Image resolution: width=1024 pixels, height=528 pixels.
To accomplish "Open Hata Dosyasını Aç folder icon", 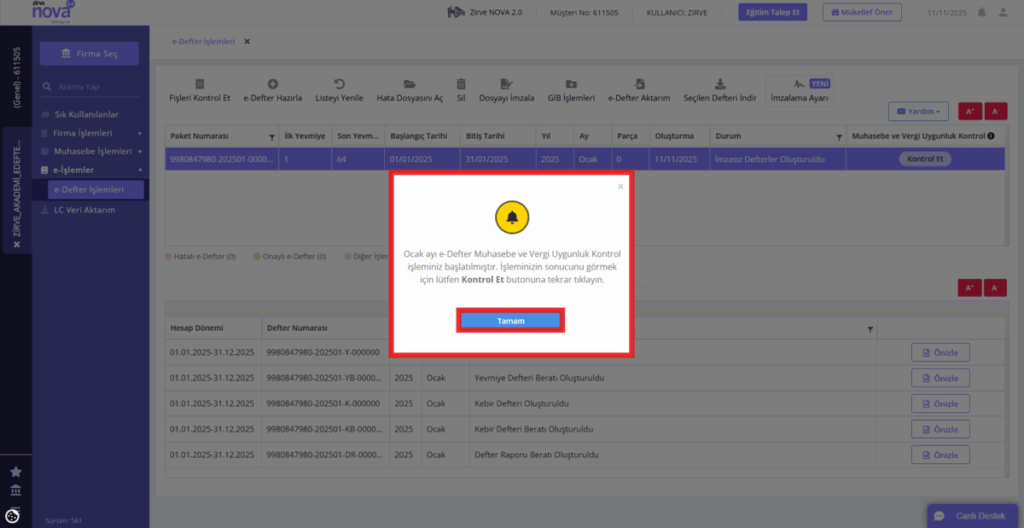I will [409, 84].
